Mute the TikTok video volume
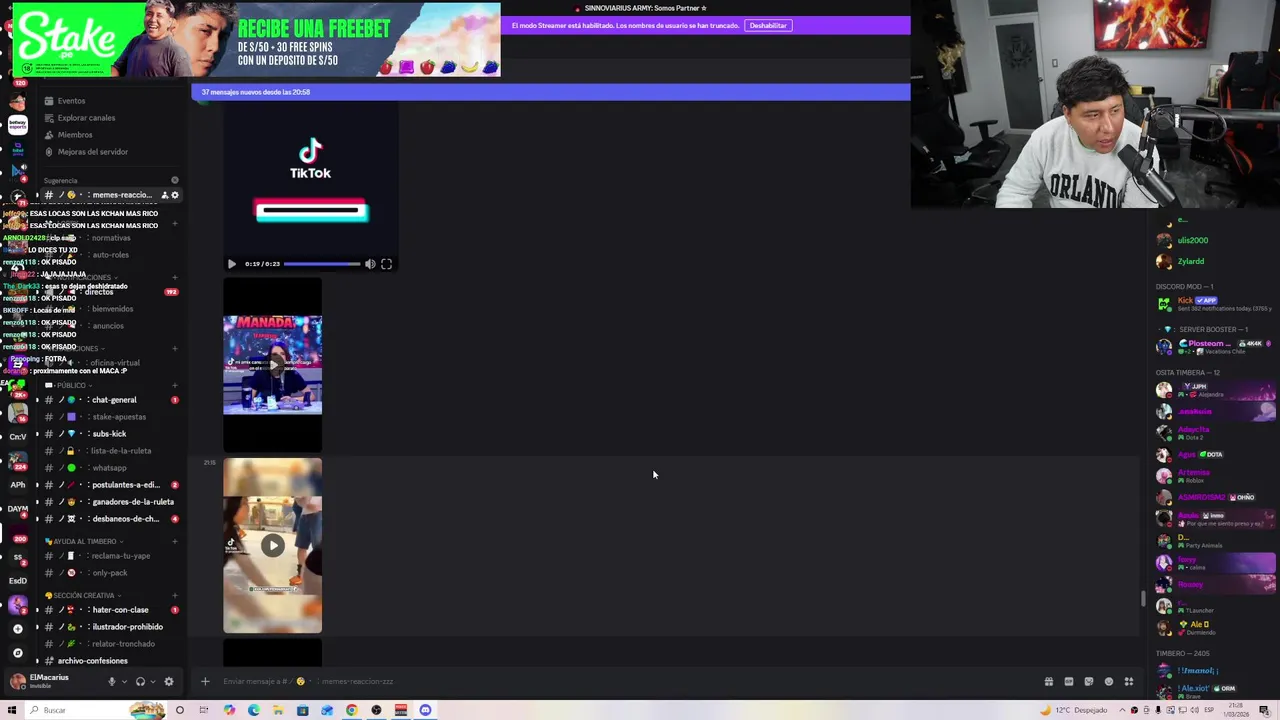The height and width of the screenshot is (720, 1280). coord(370,264)
